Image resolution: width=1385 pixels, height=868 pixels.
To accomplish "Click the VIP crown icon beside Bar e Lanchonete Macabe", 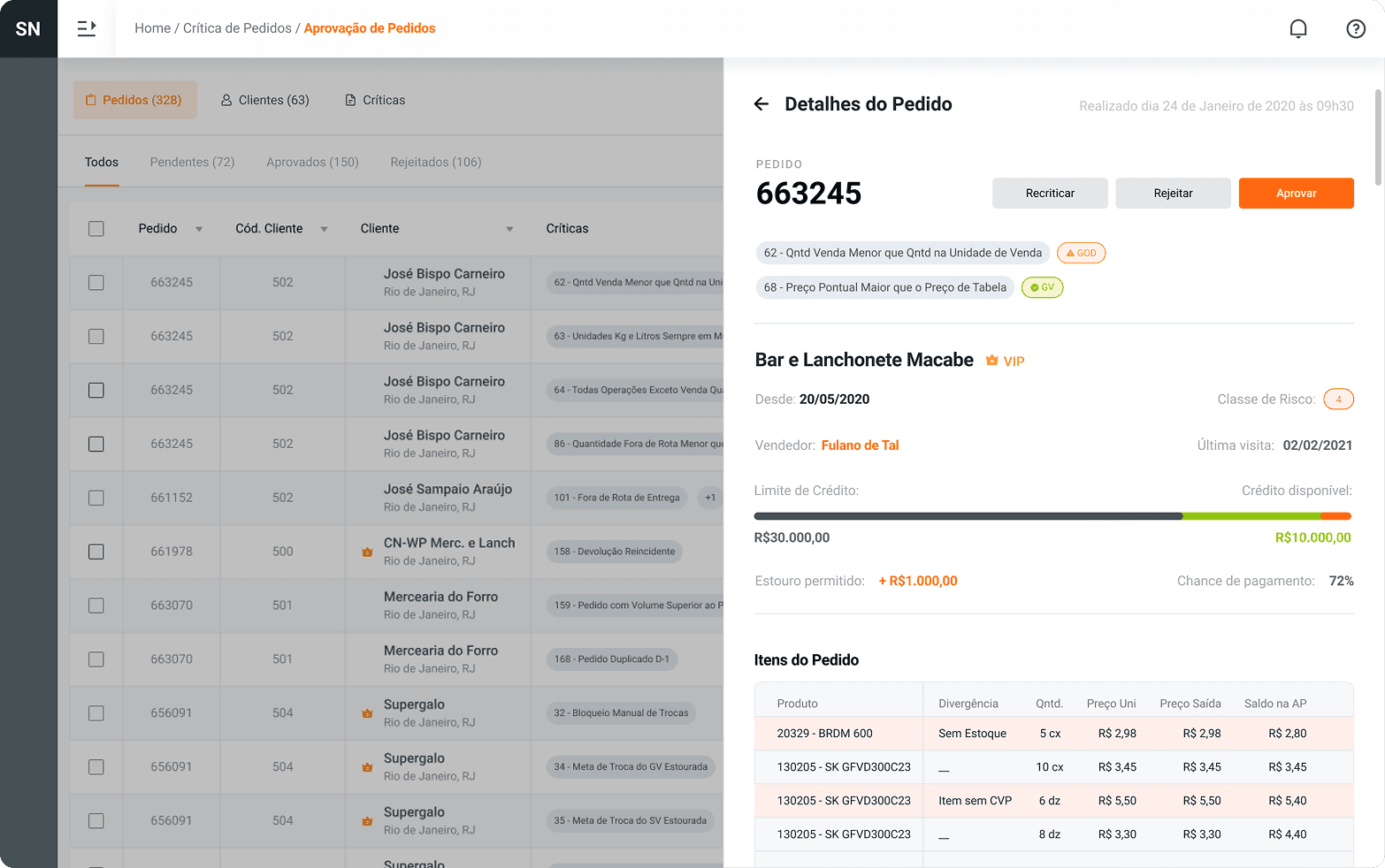I will tap(992, 361).
